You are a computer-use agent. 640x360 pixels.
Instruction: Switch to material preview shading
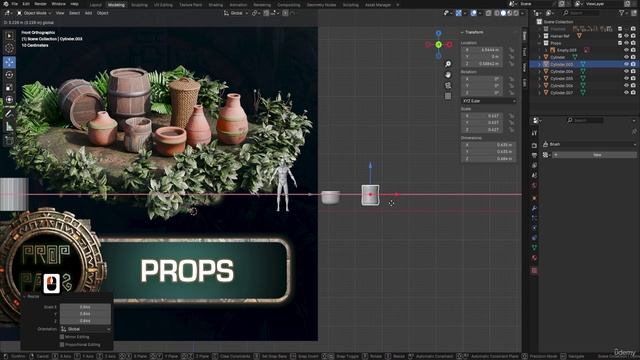[510, 13]
